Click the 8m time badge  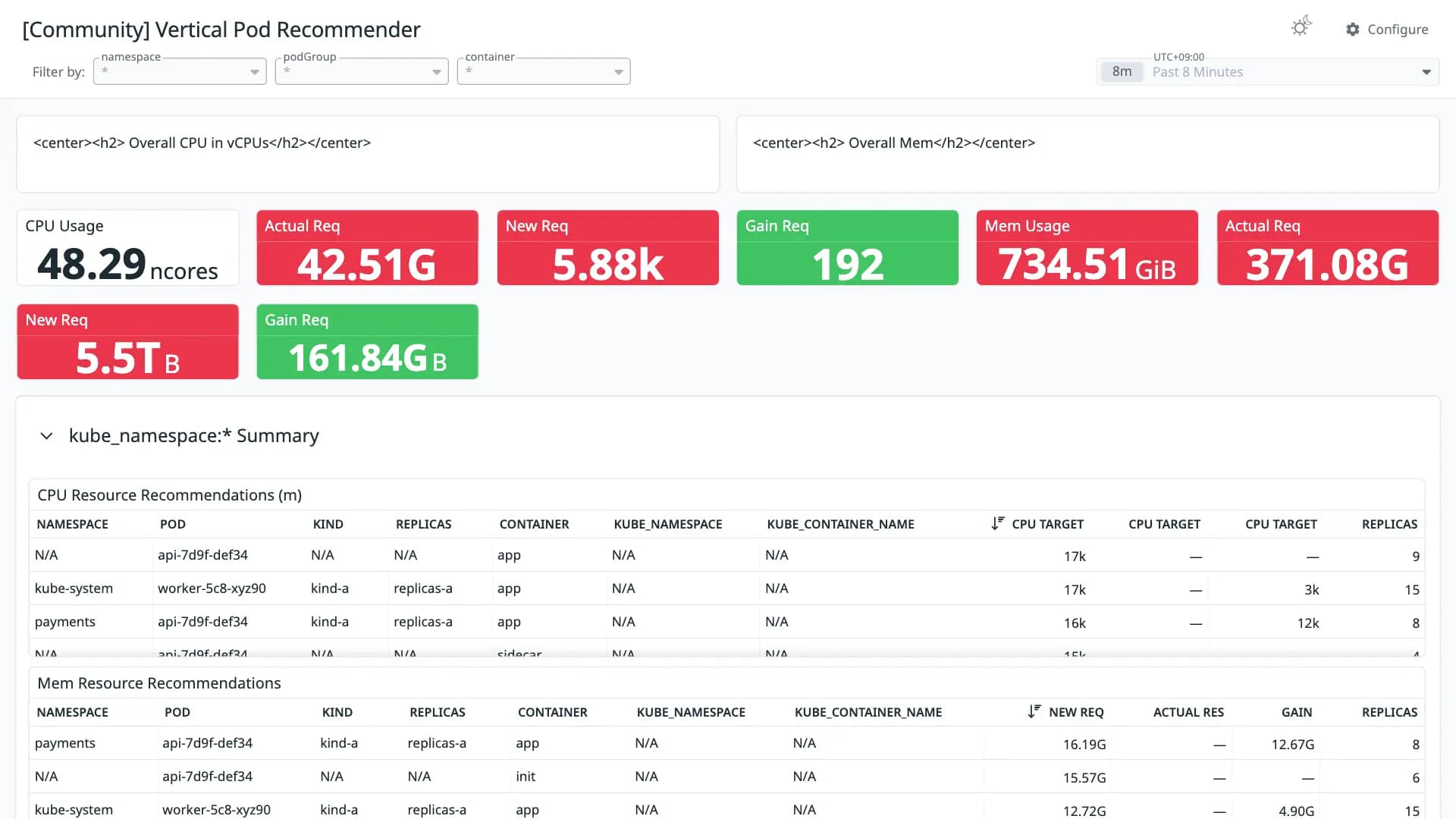[x=1122, y=72]
